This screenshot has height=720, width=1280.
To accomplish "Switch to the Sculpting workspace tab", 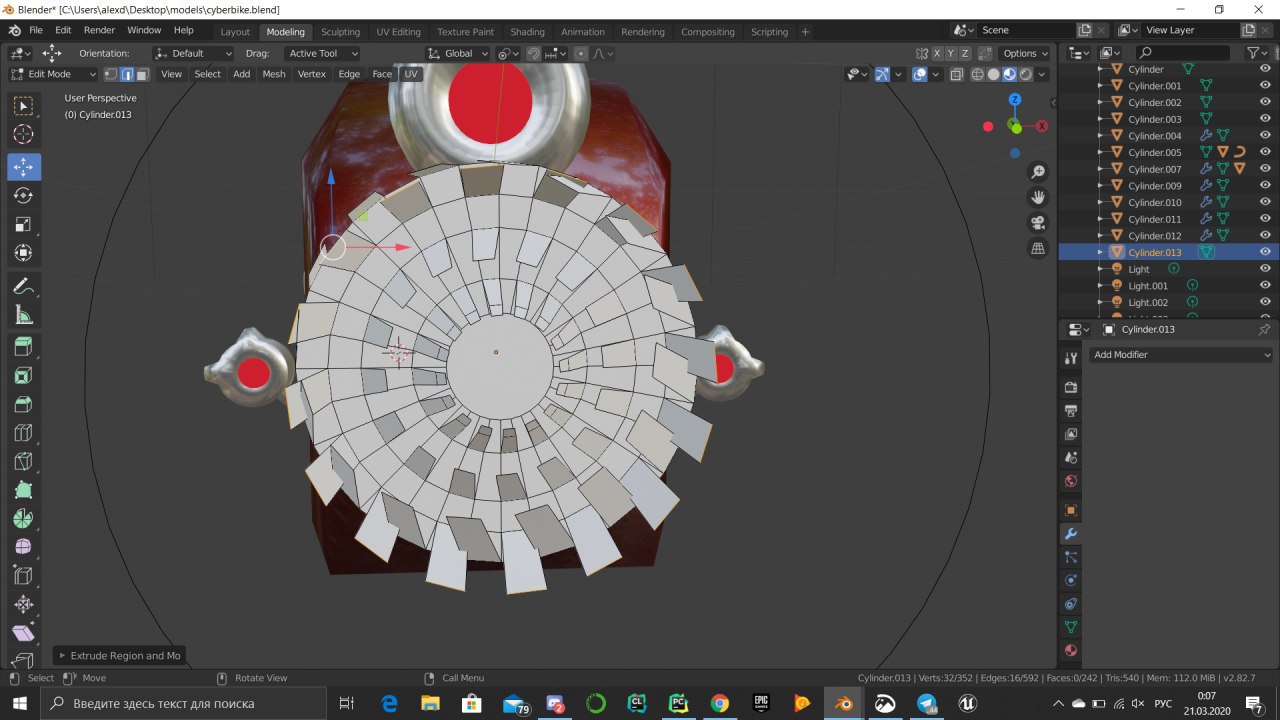I will pyautogui.click(x=340, y=32).
